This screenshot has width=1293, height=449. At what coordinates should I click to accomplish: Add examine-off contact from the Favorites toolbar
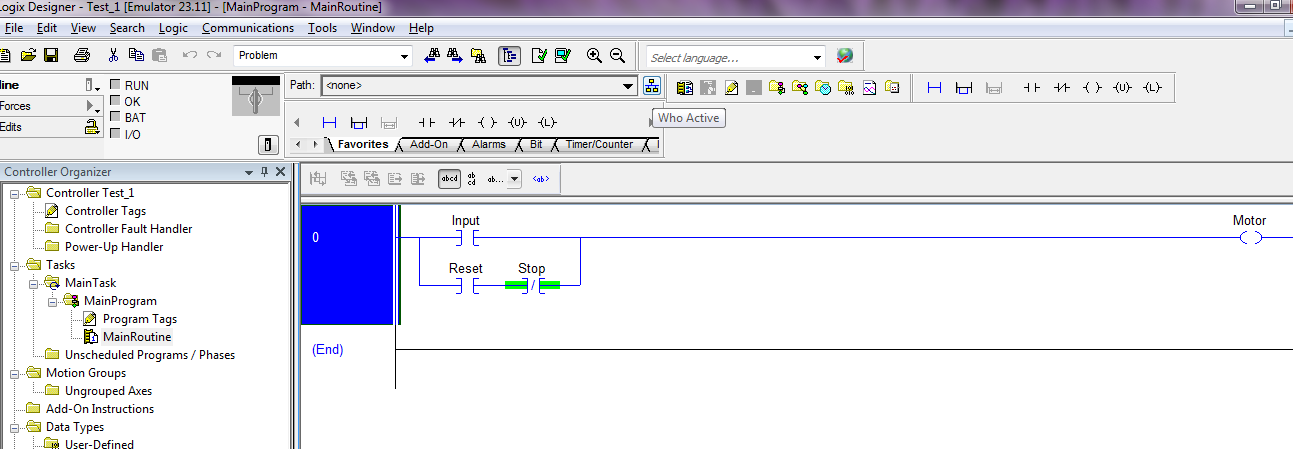coord(457,122)
